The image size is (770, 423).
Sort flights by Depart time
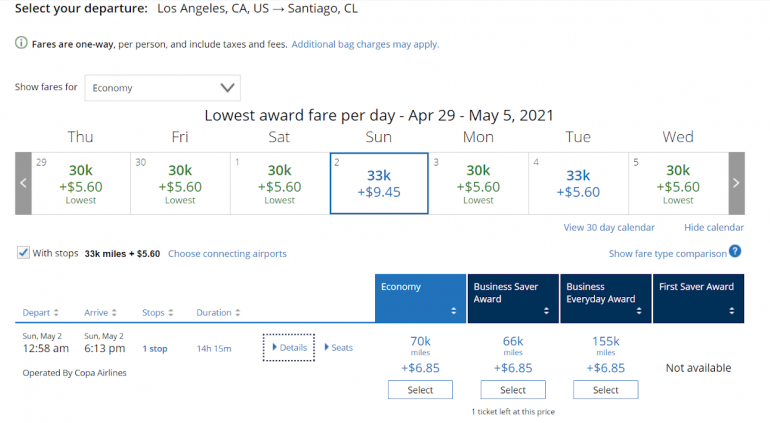click(40, 313)
